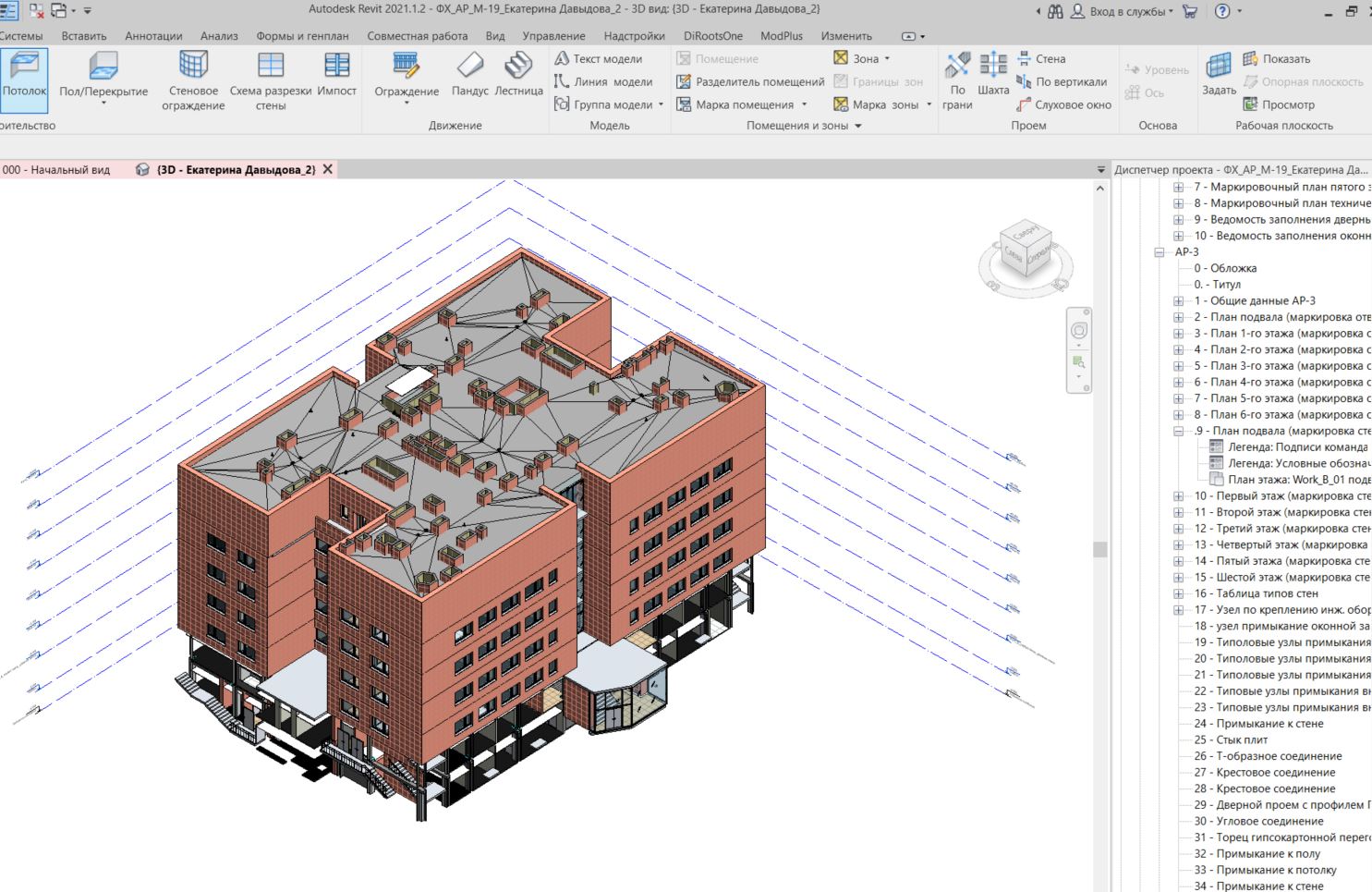Open the Группа модели dropdown arrow
Viewport: 1372px width, 892px height.
pyautogui.click(x=662, y=104)
